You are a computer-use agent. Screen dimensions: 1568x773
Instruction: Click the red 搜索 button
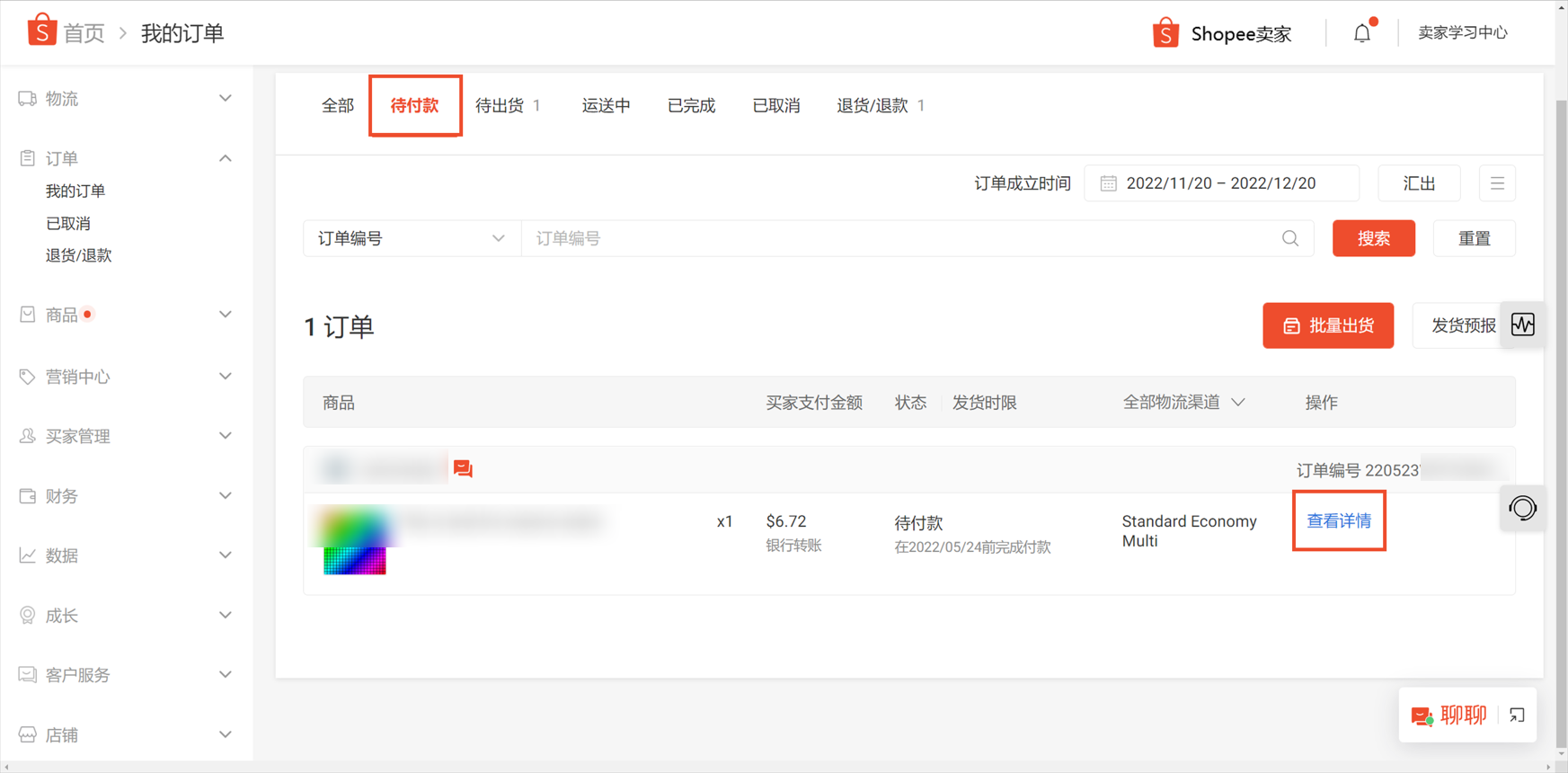[x=1373, y=238]
